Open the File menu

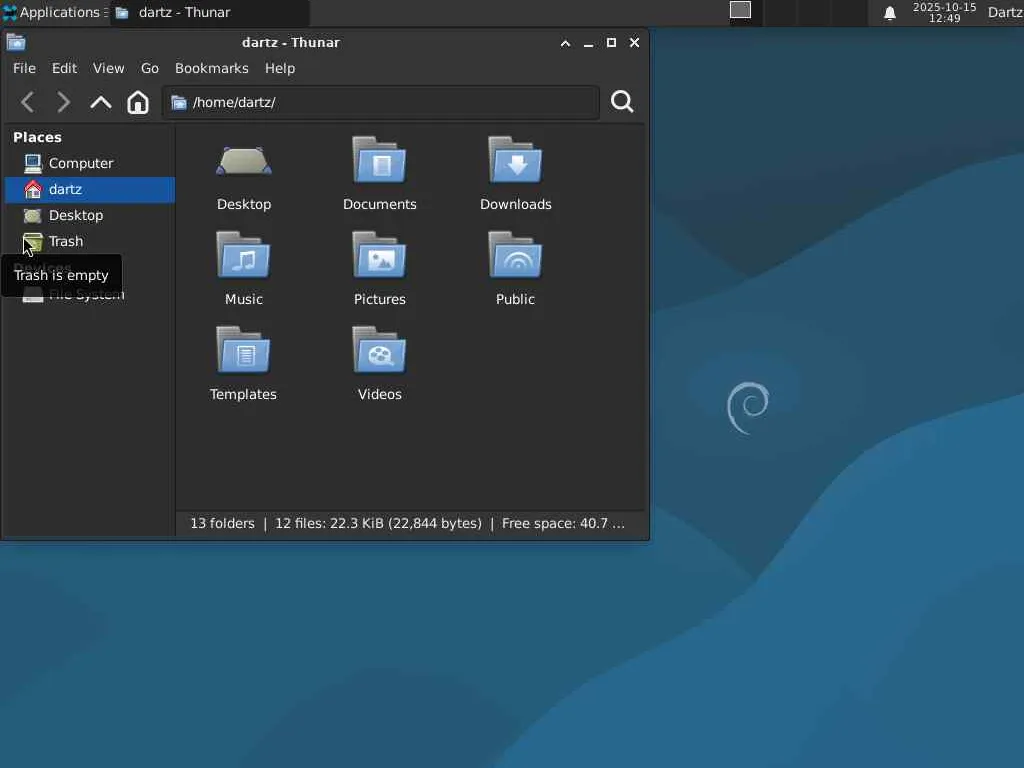coord(24,69)
